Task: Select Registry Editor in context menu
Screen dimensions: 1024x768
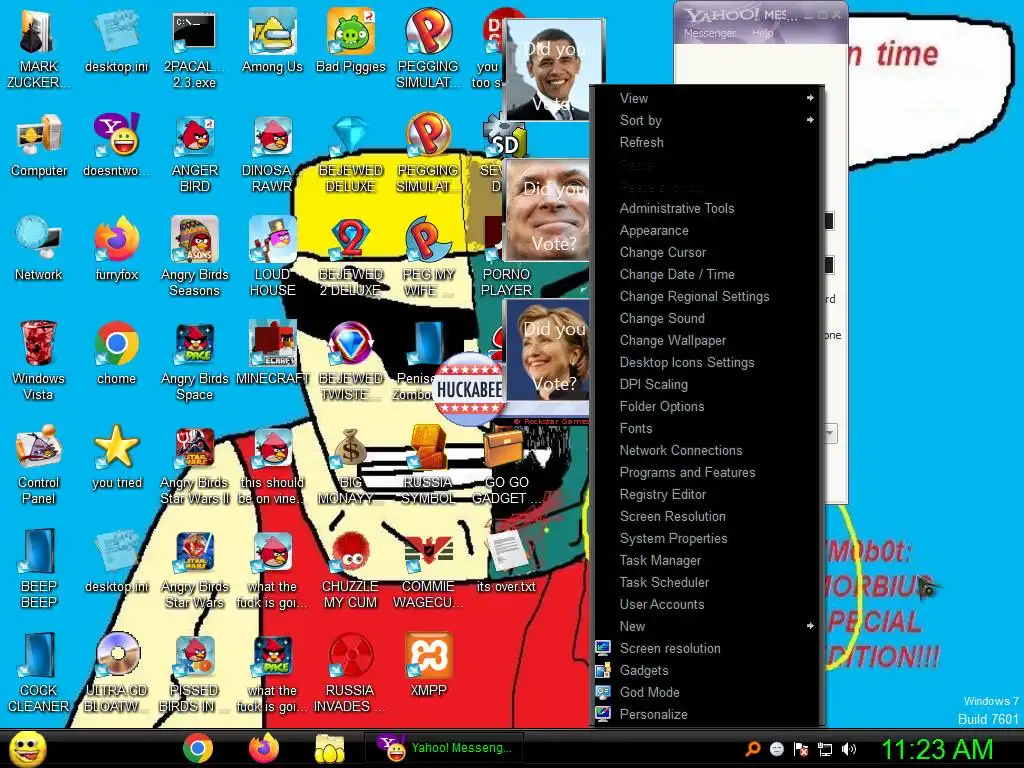Action: click(x=707, y=494)
